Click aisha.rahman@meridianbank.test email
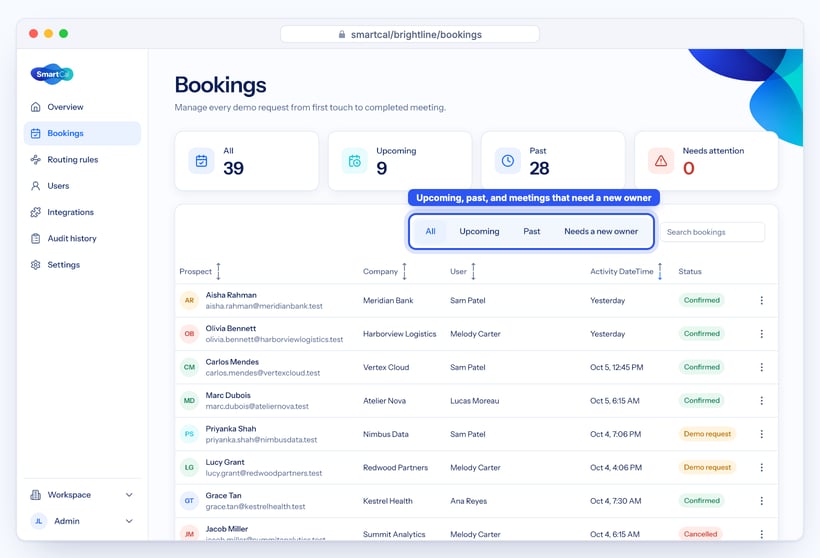Image resolution: width=820 pixels, height=558 pixels. click(x=264, y=306)
